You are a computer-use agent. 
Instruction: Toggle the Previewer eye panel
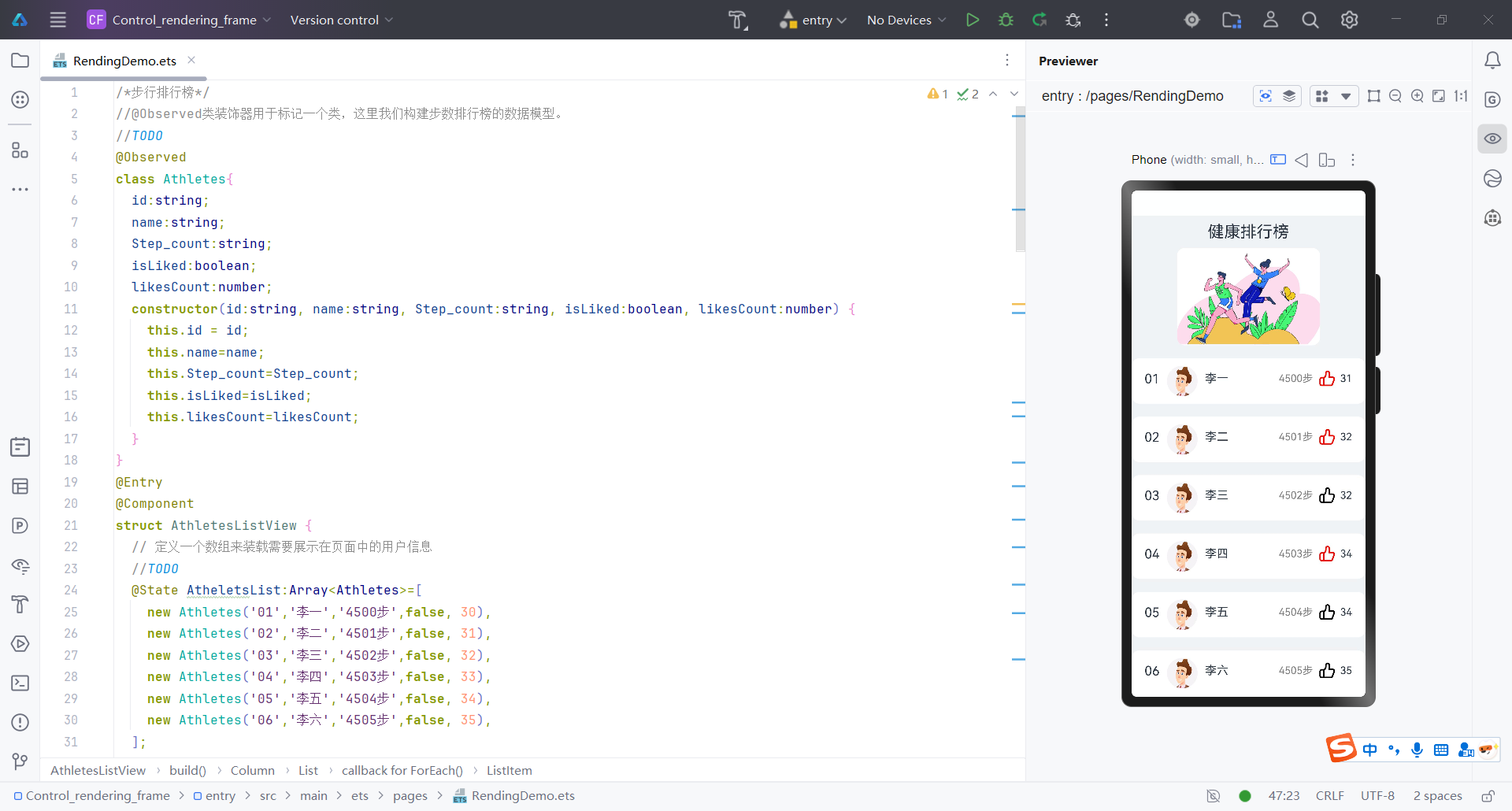click(1492, 139)
